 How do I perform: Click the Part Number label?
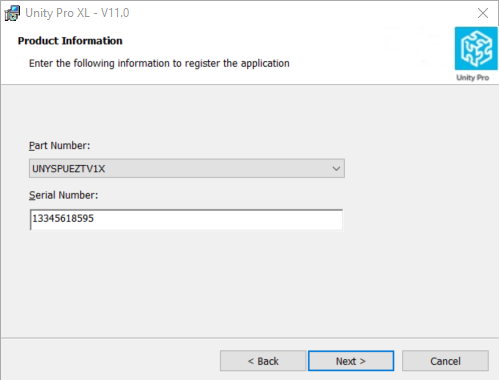click(59, 146)
